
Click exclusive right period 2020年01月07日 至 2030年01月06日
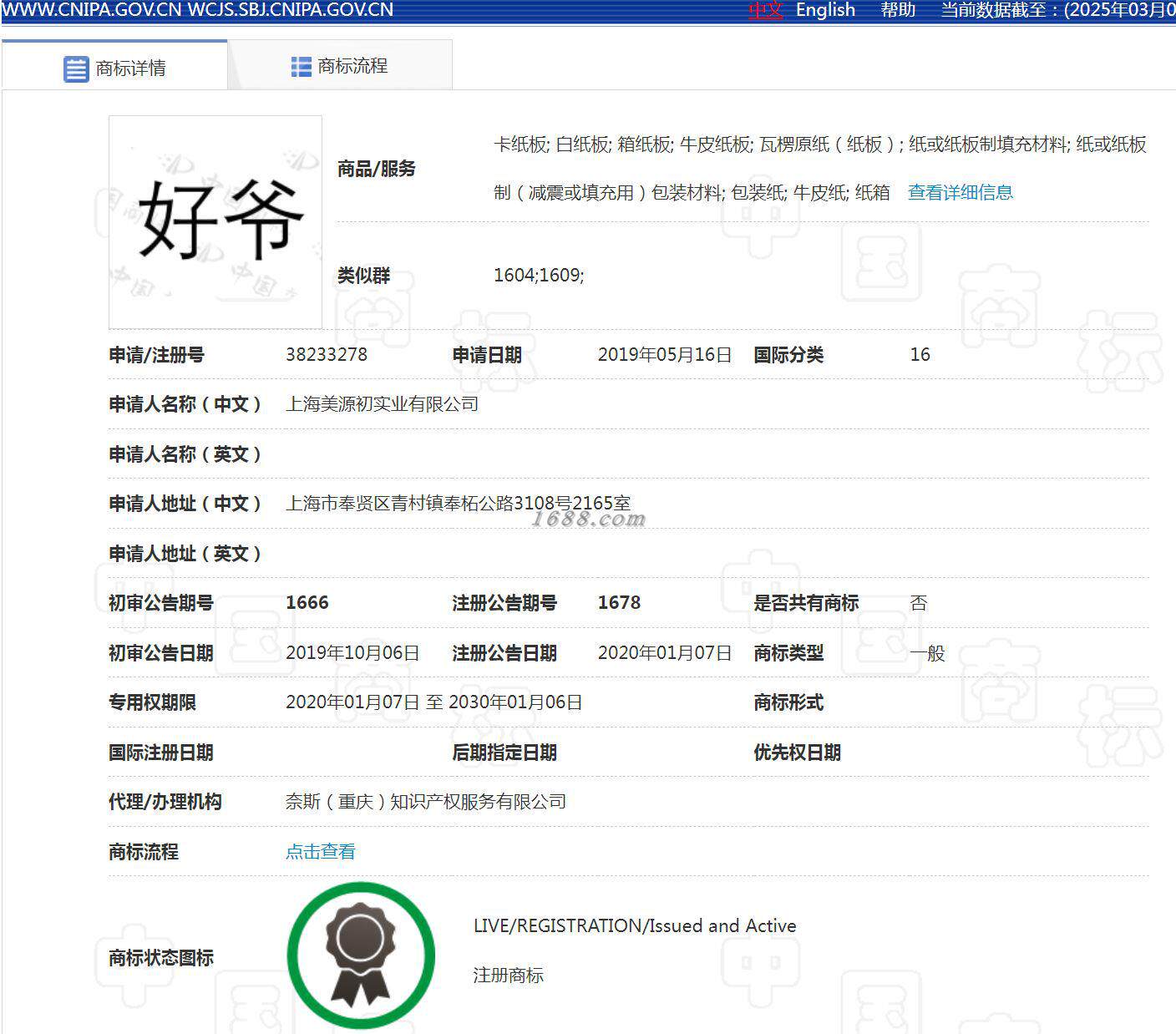point(434,702)
